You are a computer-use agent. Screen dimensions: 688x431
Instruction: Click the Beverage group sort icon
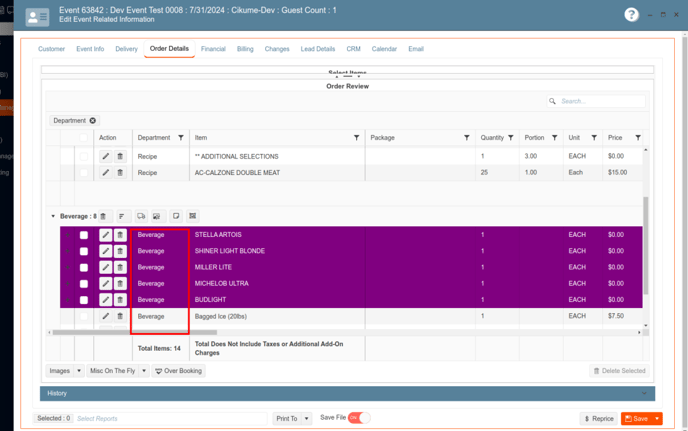[x=122, y=216]
